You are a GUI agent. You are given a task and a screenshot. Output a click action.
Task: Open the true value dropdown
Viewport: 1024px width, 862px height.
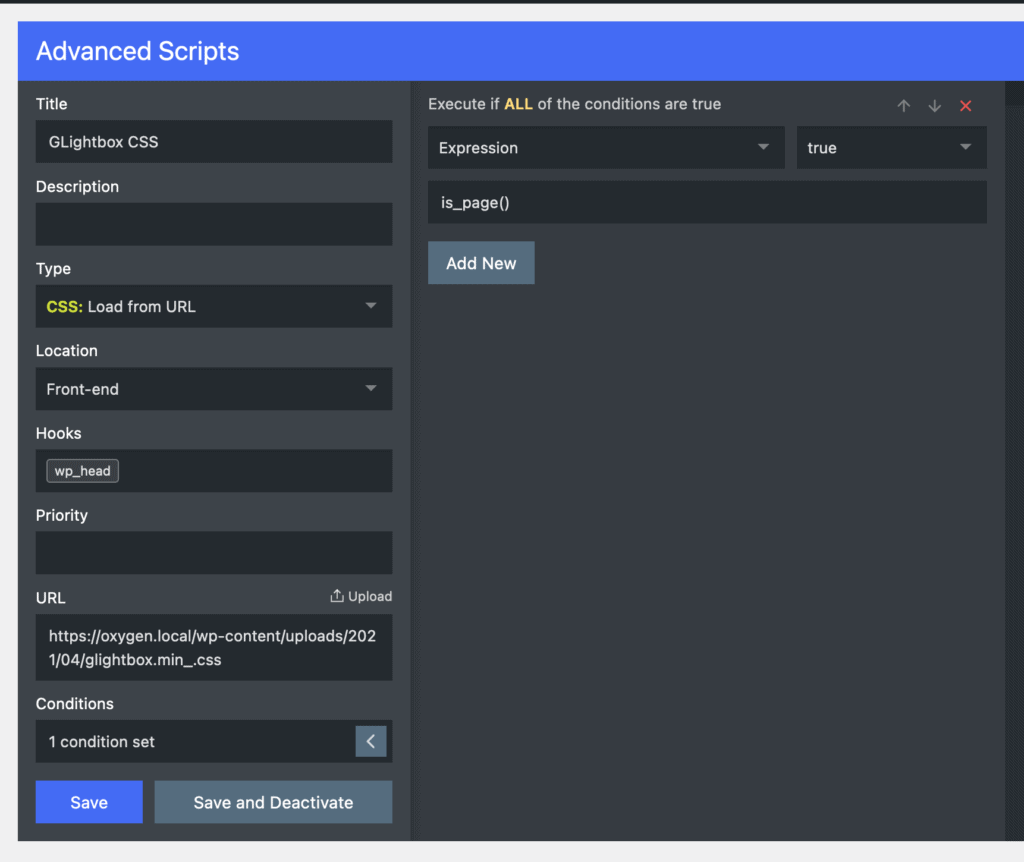pyautogui.click(x=891, y=147)
